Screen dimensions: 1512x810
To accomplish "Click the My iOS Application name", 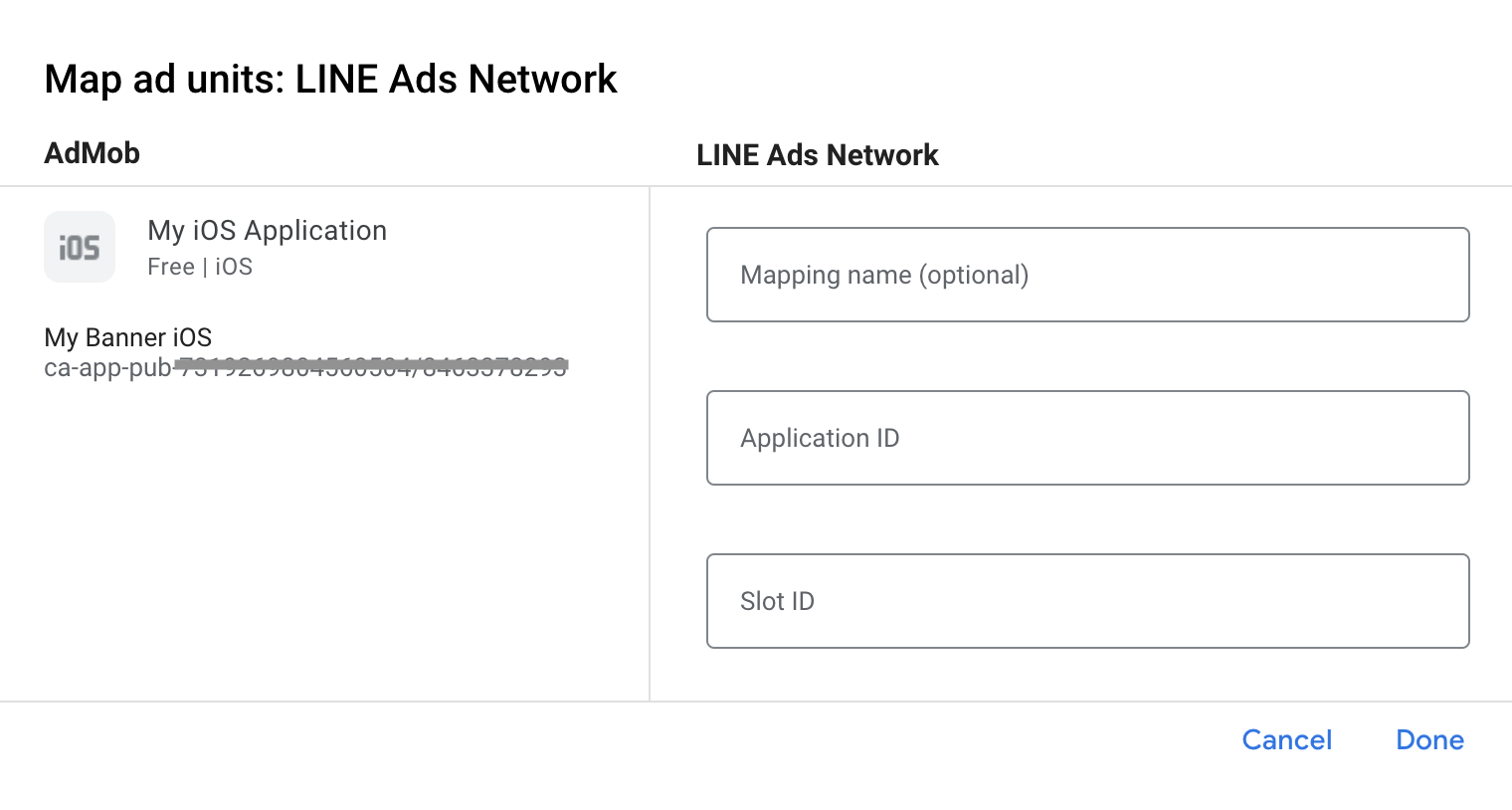I will (x=267, y=231).
